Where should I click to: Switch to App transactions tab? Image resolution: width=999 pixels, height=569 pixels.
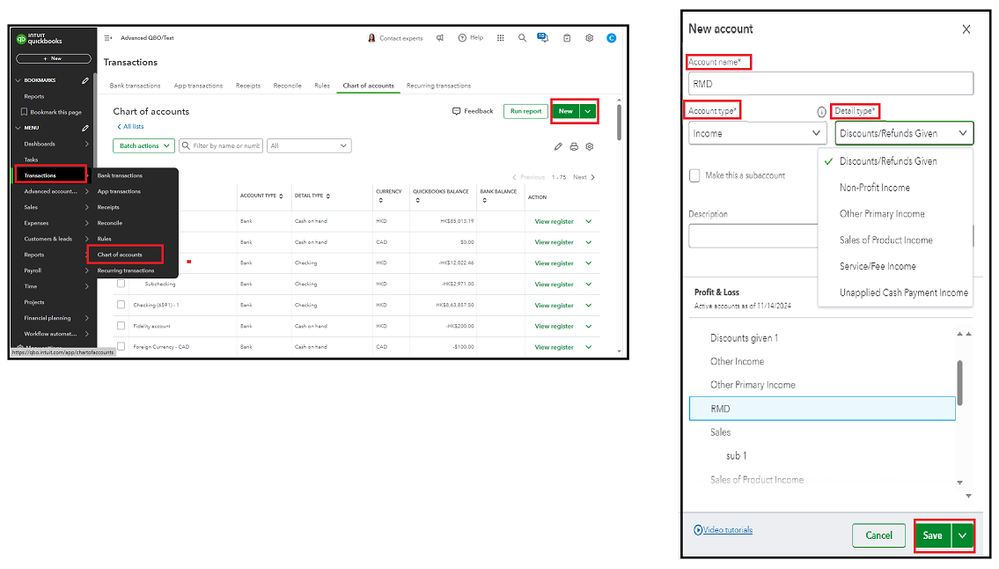(198, 85)
